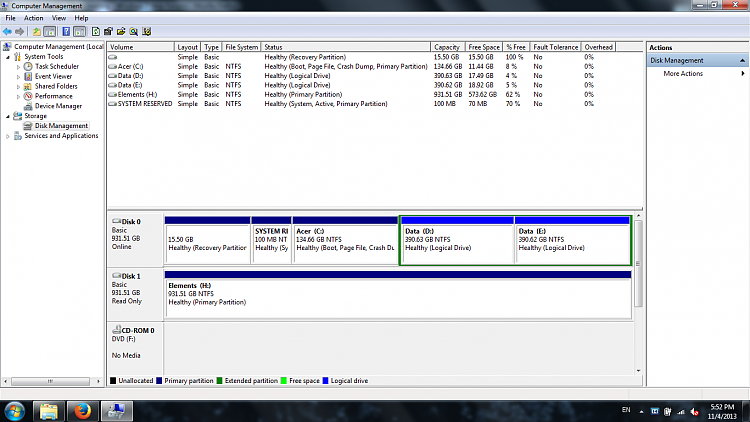Viewport: 750px width, 422px height.
Task: Toggle Show/Hide Console Tree toolbar button
Action: click(49, 32)
